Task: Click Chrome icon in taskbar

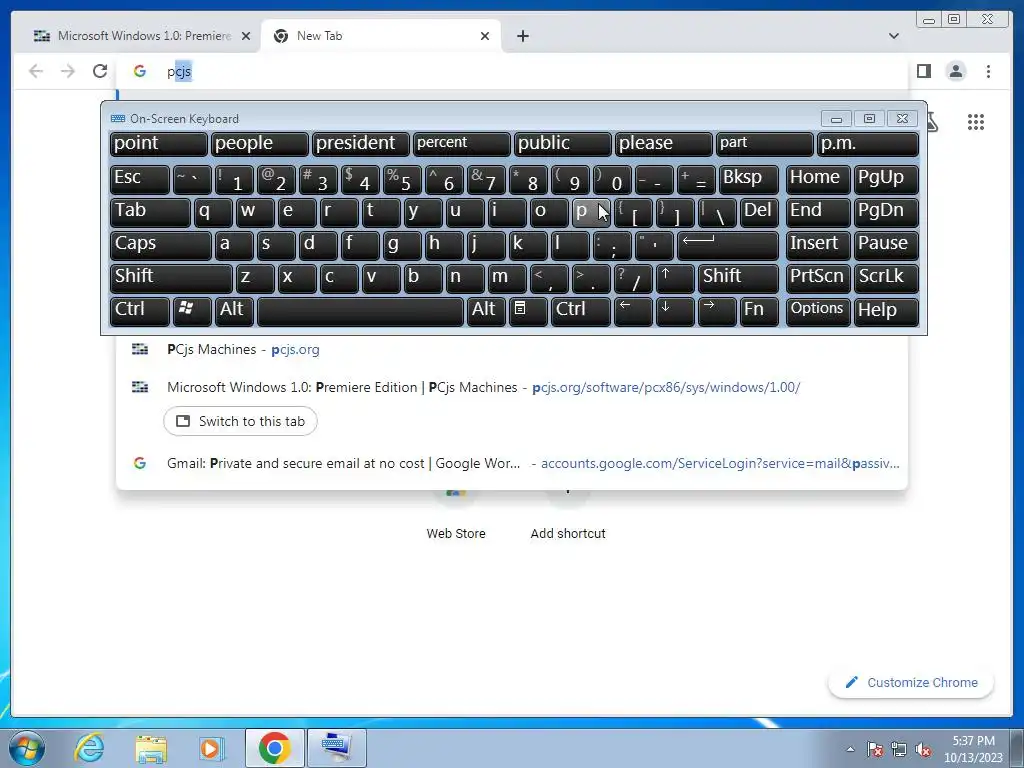Action: tap(274, 748)
